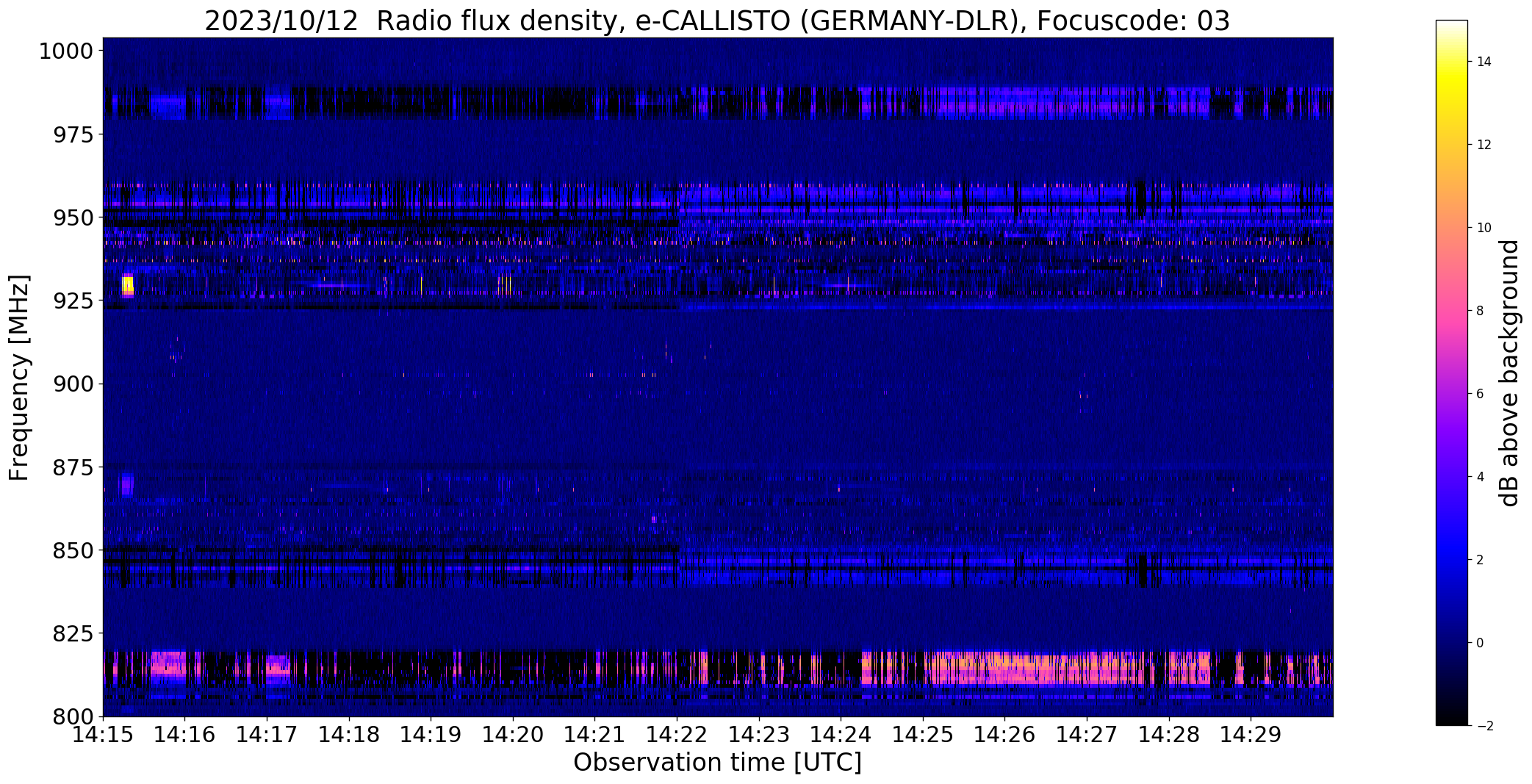Click the 14:25 time tick label

pyautogui.click(x=924, y=735)
